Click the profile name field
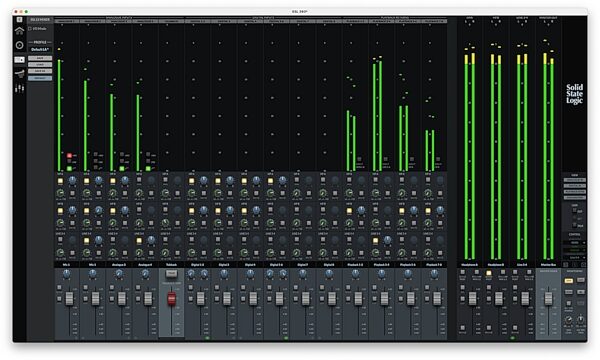600x360 pixels. coord(40,50)
